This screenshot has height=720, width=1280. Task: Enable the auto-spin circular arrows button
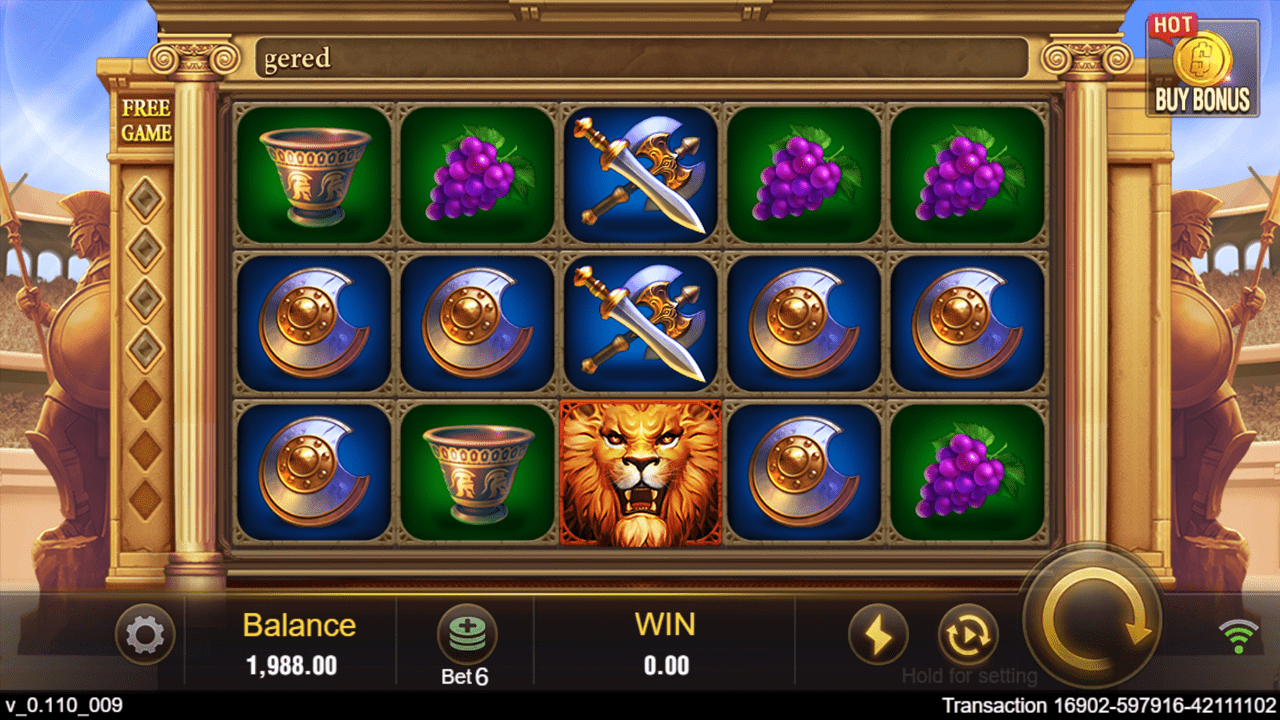tap(968, 635)
